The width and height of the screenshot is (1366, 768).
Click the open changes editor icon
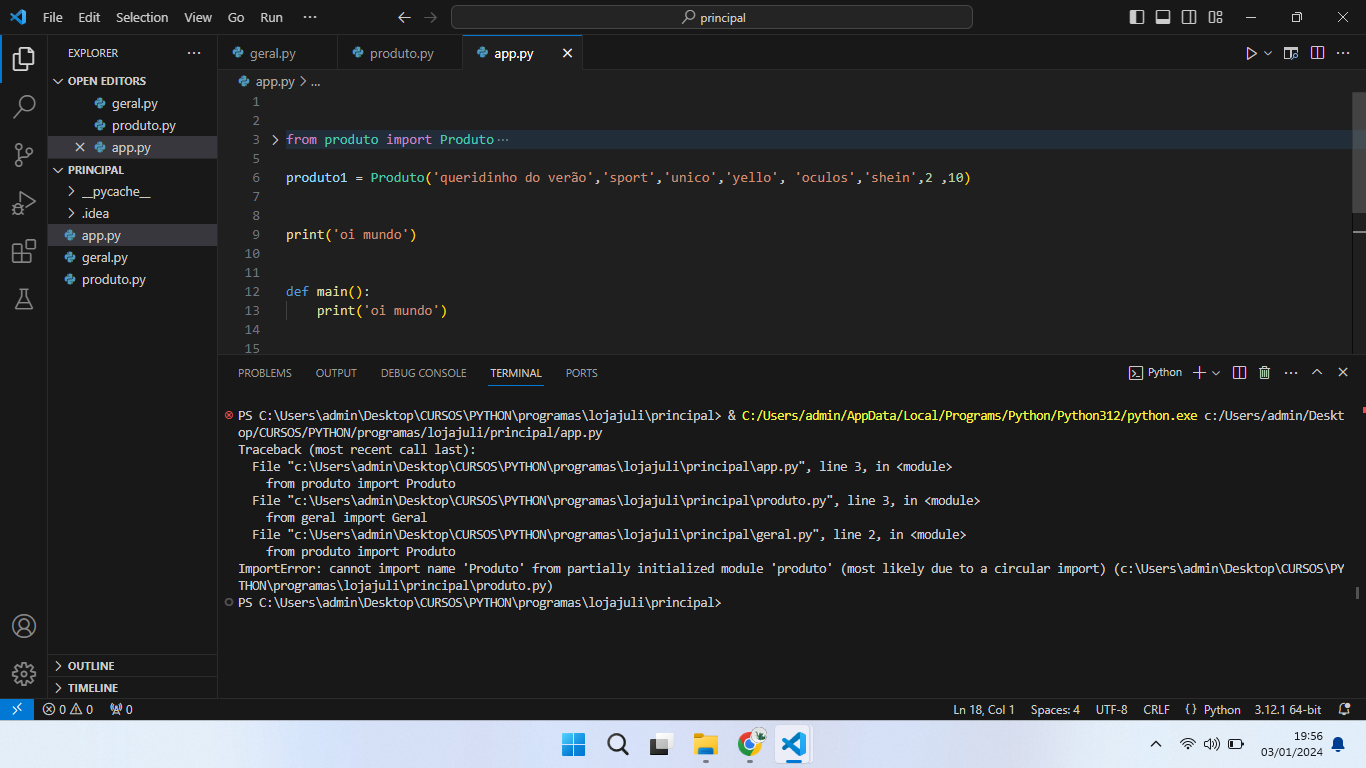pos(1291,53)
